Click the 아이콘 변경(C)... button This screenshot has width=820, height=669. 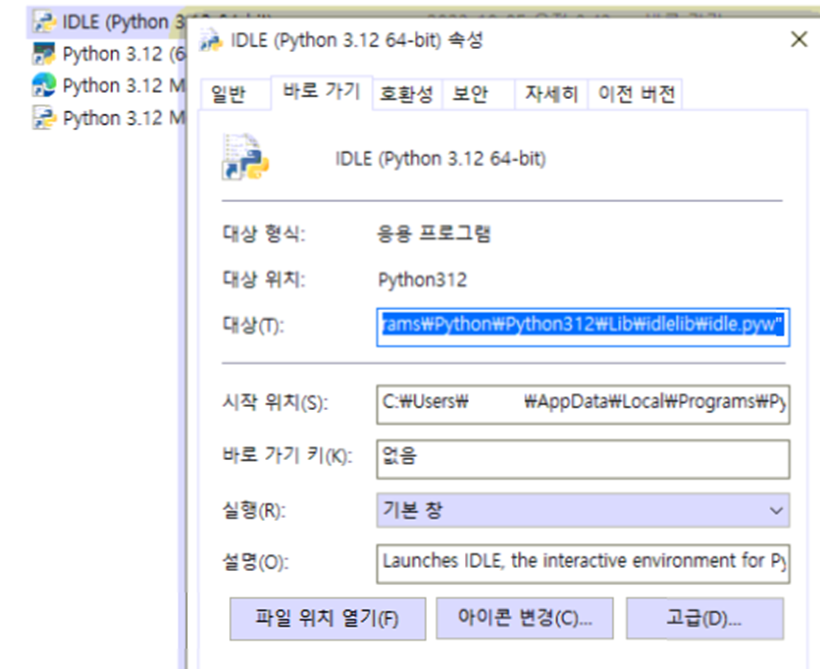tap(525, 619)
